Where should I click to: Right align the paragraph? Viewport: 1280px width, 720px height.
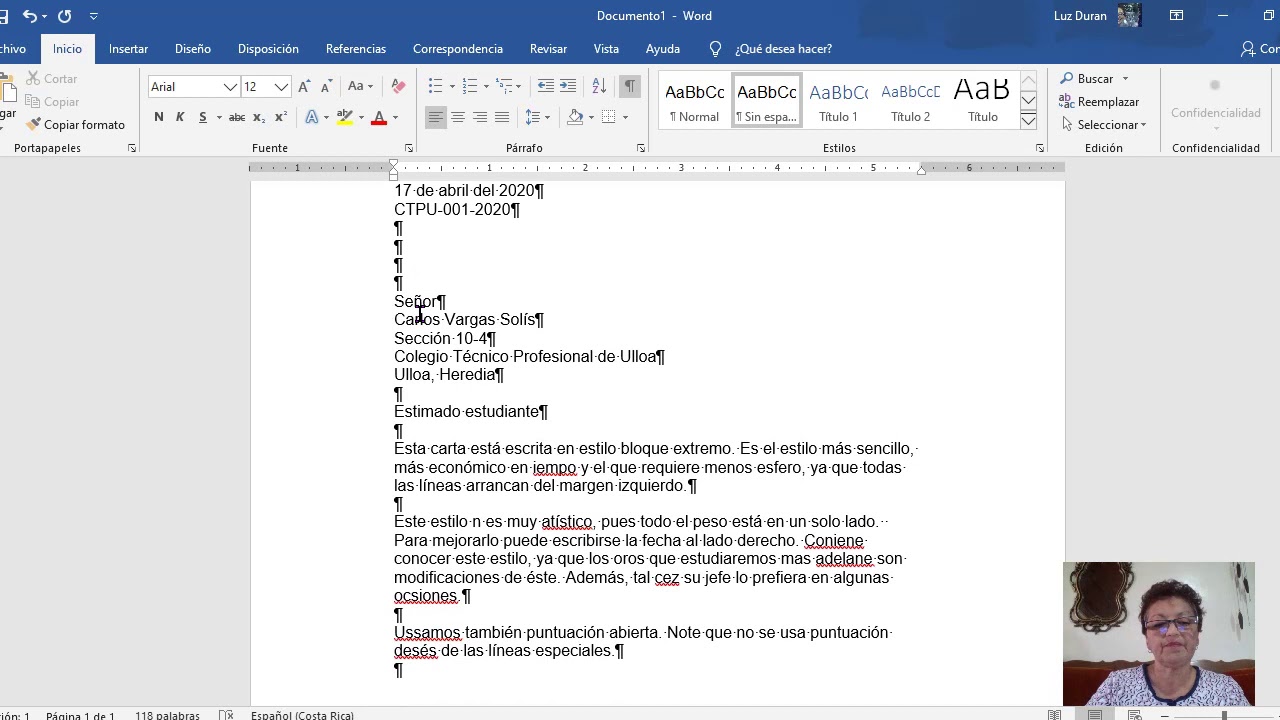pyautogui.click(x=480, y=117)
